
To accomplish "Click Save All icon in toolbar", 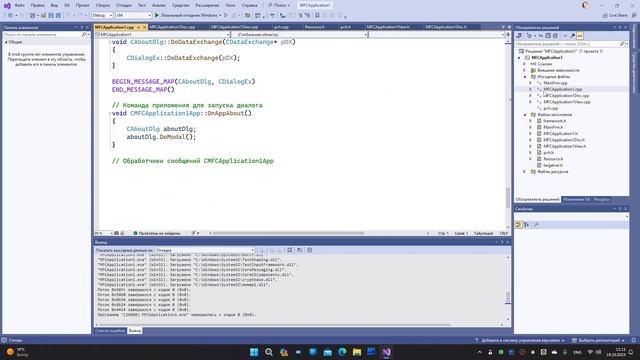I will [x=58, y=15].
